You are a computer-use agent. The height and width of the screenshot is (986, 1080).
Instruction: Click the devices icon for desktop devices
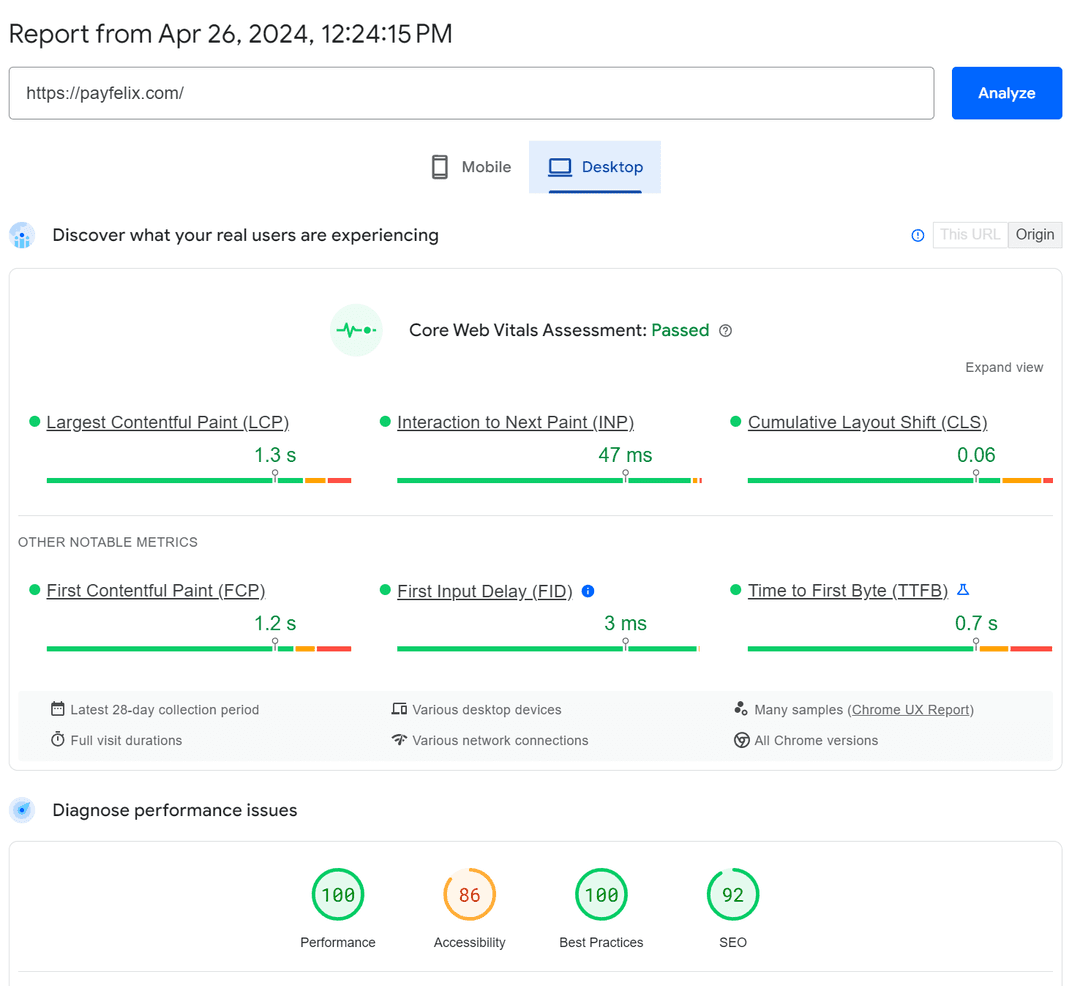pos(399,709)
